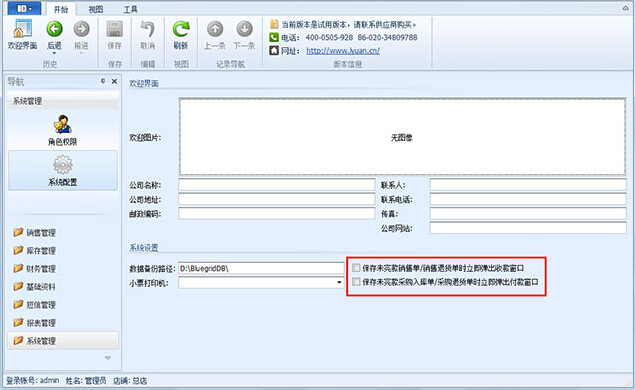Click the 联系电话 input field
Screen dimensions: 635x390
coord(528,199)
